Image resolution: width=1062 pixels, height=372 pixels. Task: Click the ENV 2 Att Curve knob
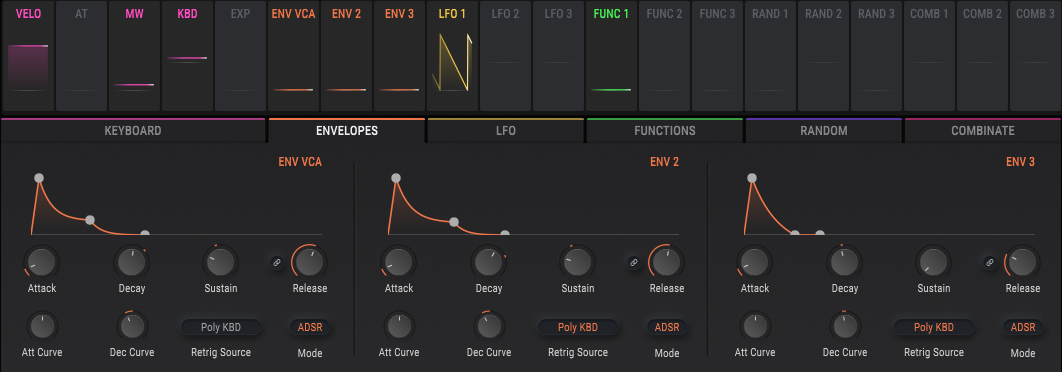[x=399, y=327]
